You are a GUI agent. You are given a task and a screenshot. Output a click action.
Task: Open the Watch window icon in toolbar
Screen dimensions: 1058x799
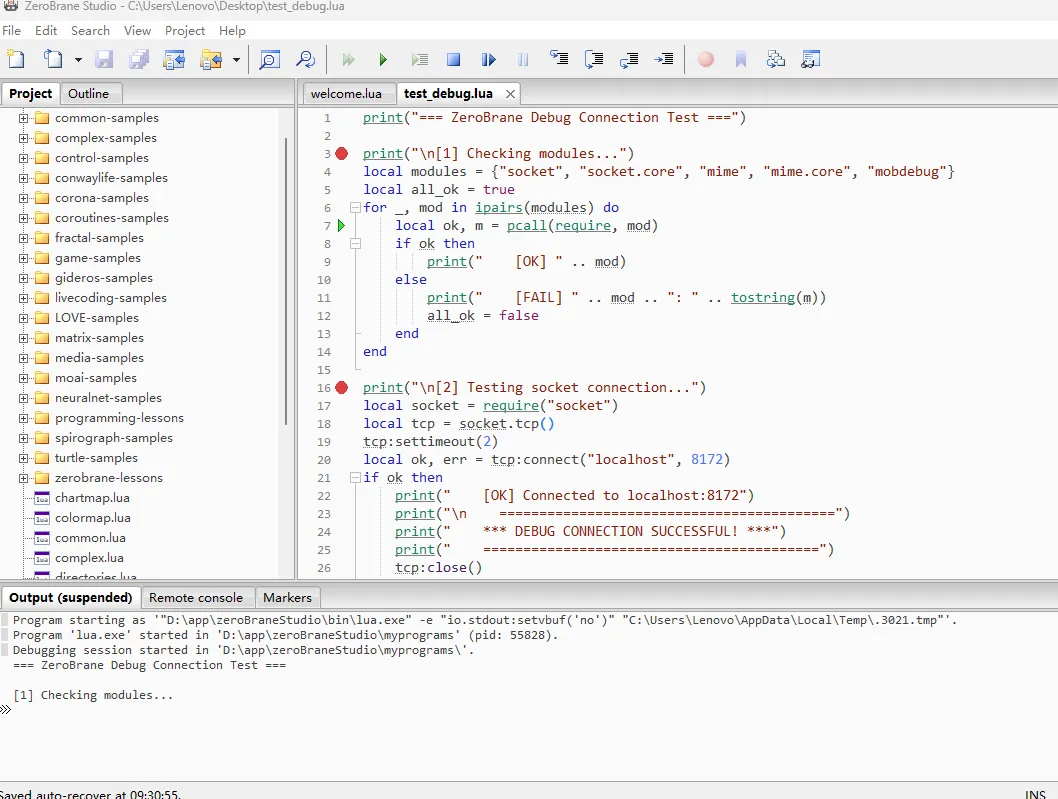(811, 60)
